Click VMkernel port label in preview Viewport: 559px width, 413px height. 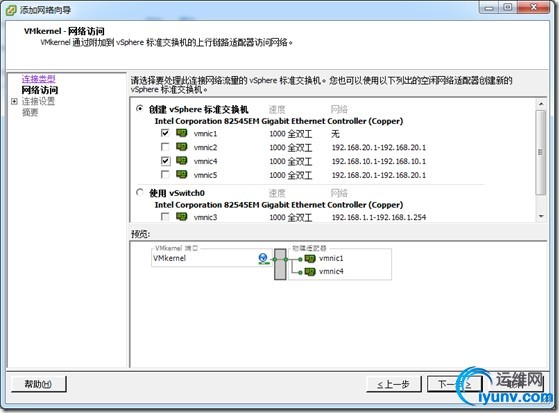click(x=169, y=258)
